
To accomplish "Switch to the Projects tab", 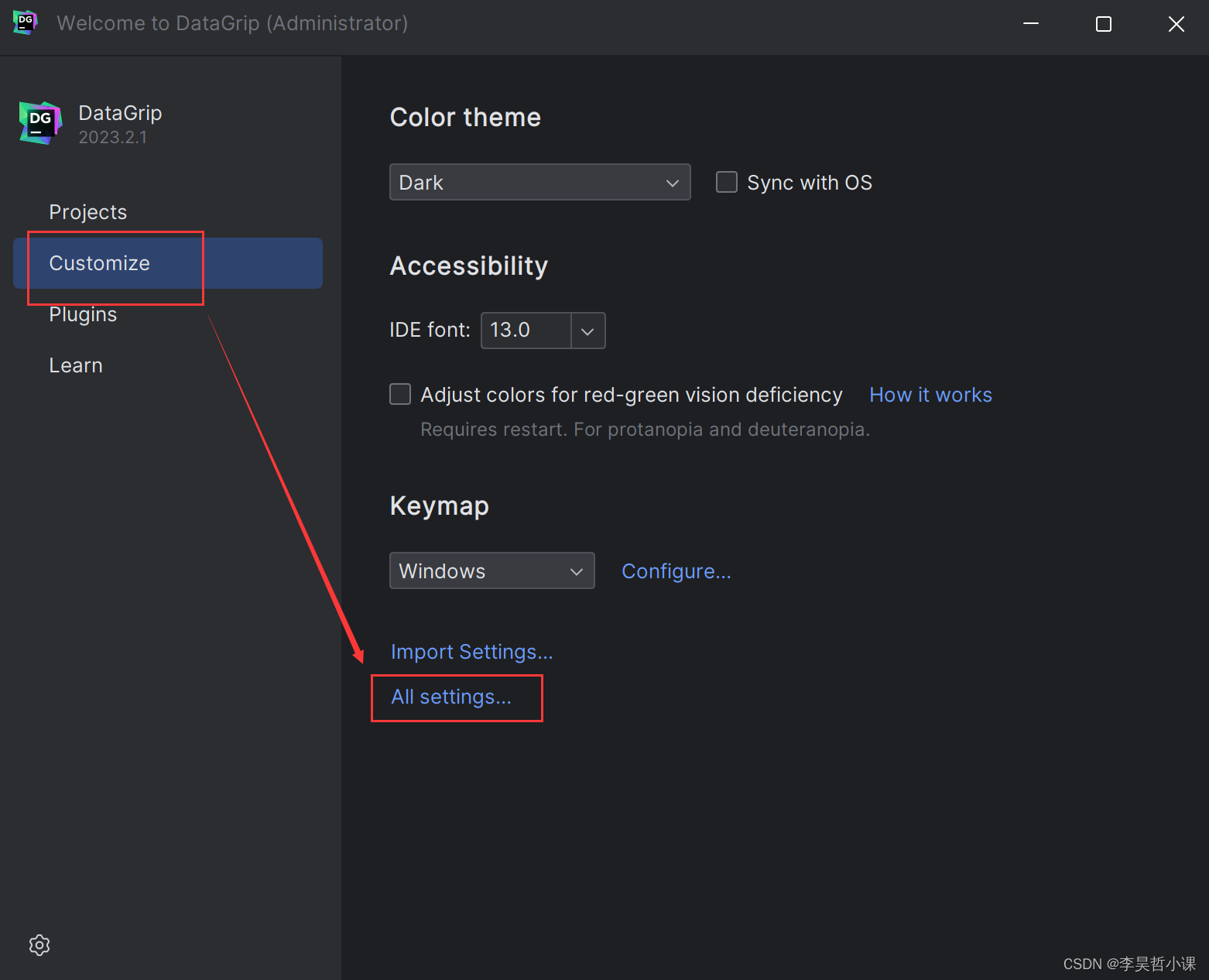I will [168, 212].
